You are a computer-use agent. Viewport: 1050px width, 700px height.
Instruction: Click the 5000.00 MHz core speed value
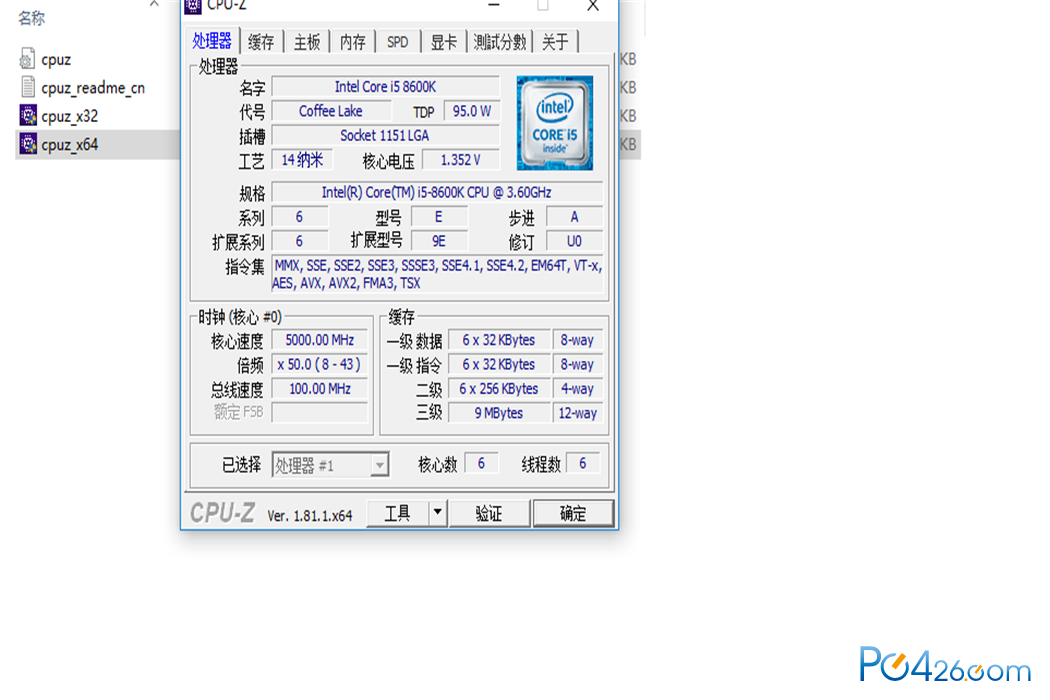319,340
